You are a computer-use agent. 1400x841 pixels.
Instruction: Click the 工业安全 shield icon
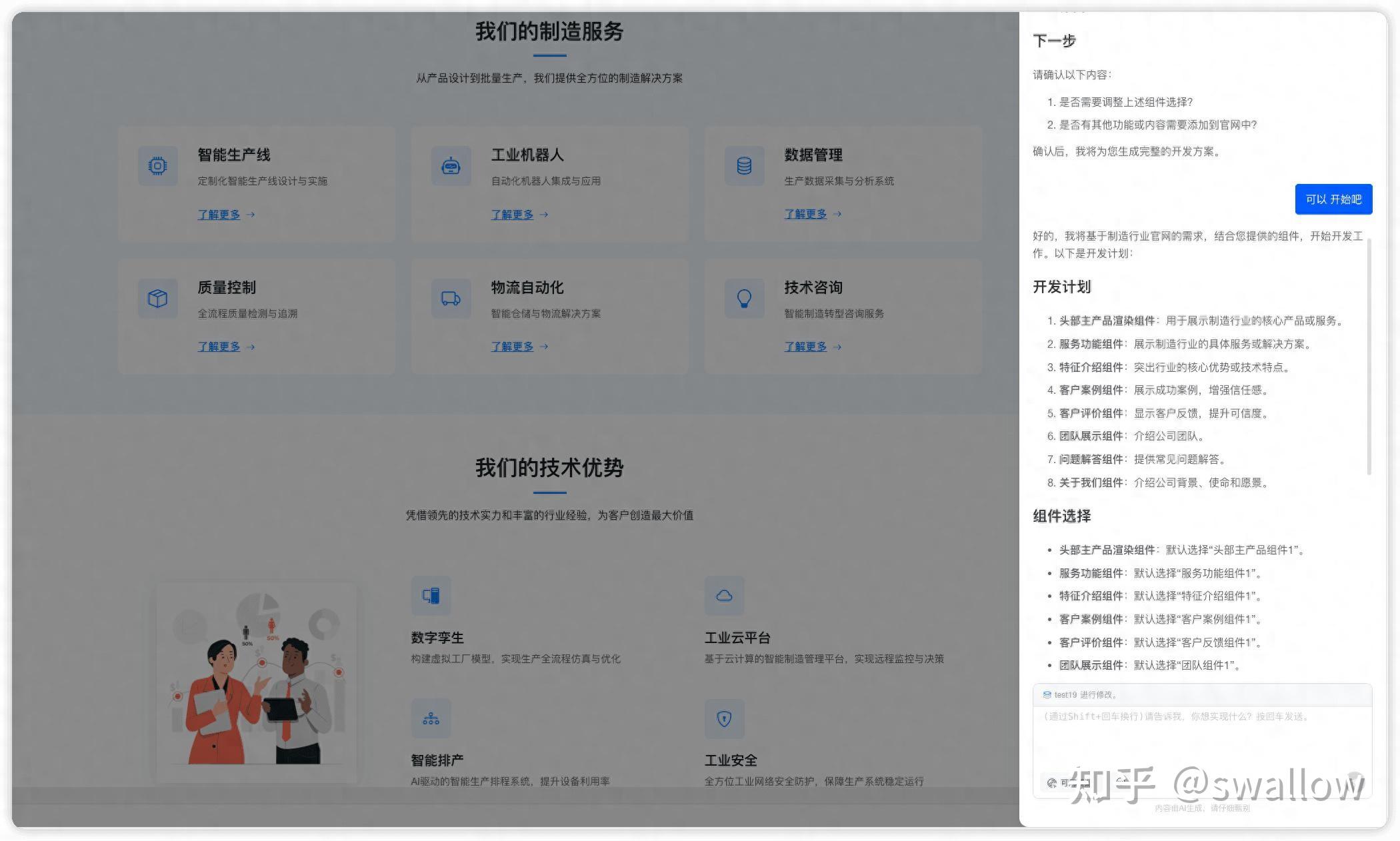pyautogui.click(x=724, y=718)
